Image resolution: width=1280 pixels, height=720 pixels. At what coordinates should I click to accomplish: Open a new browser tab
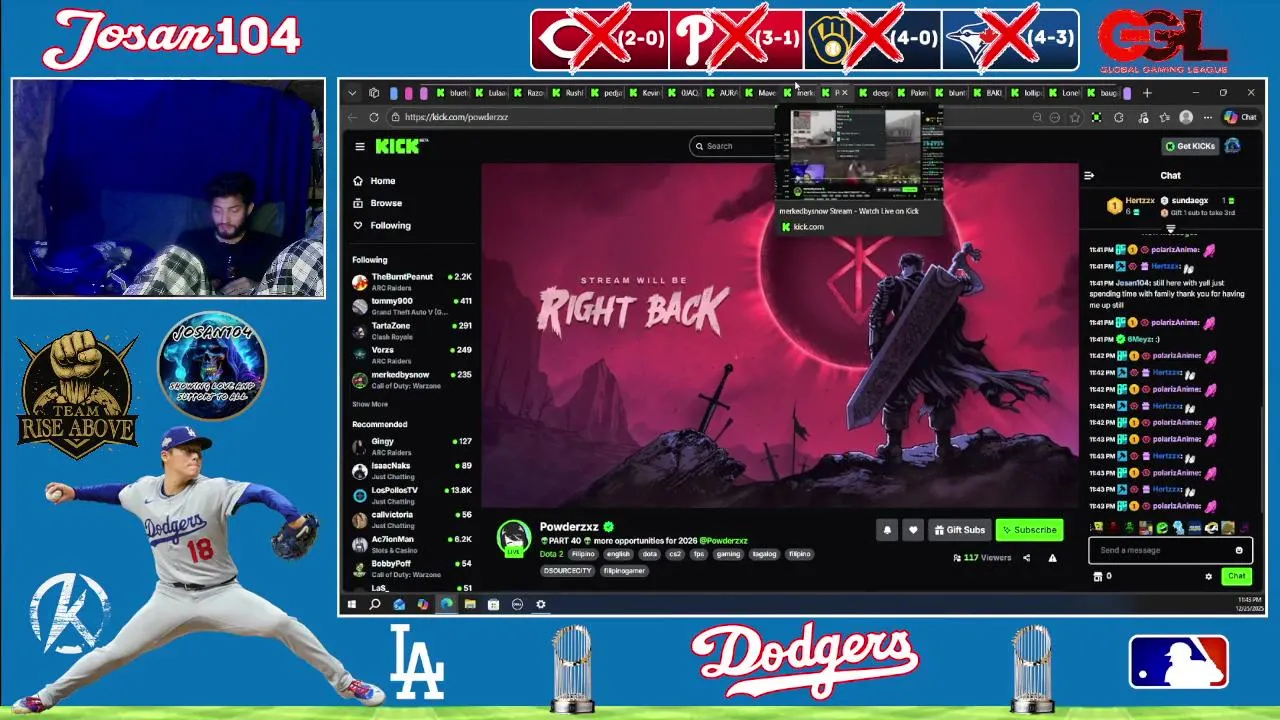[x=1147, y=93]
